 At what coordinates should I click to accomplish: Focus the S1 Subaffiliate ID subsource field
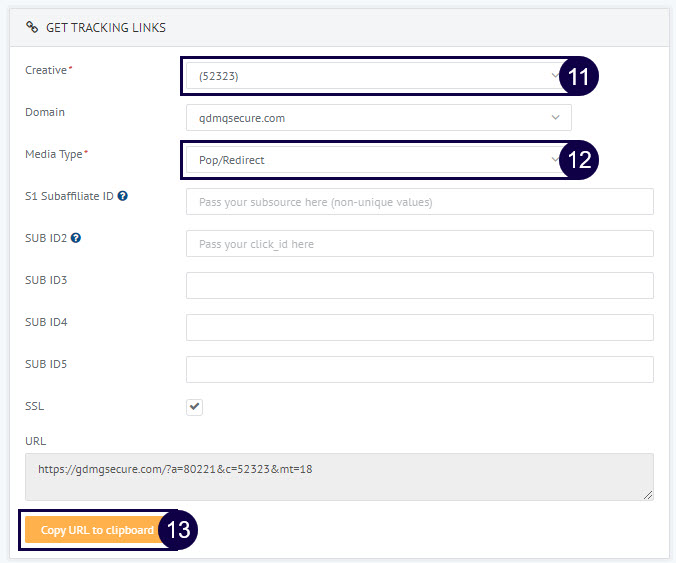419,202
